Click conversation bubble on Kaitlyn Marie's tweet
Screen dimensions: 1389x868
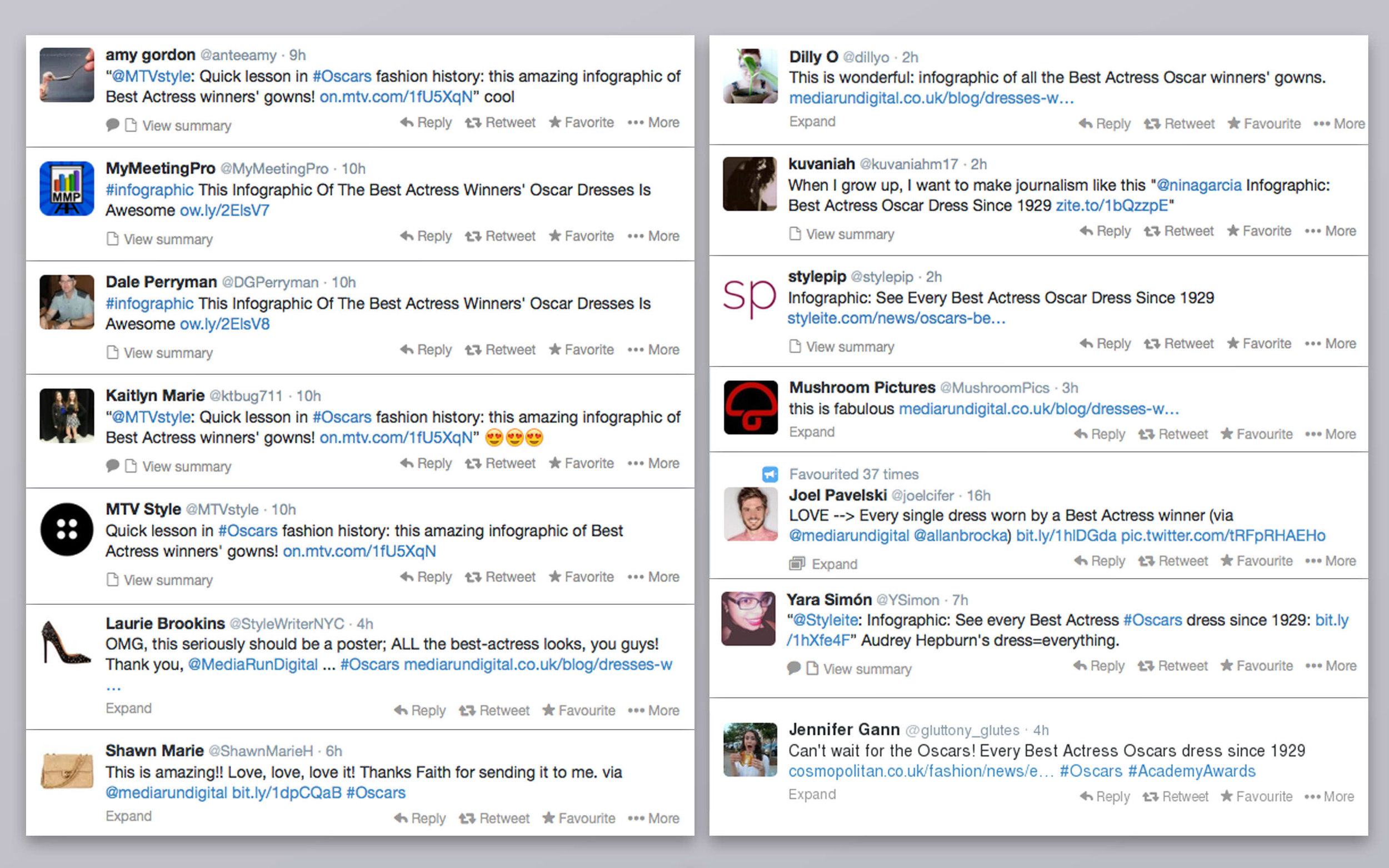(x=113, y=465)
